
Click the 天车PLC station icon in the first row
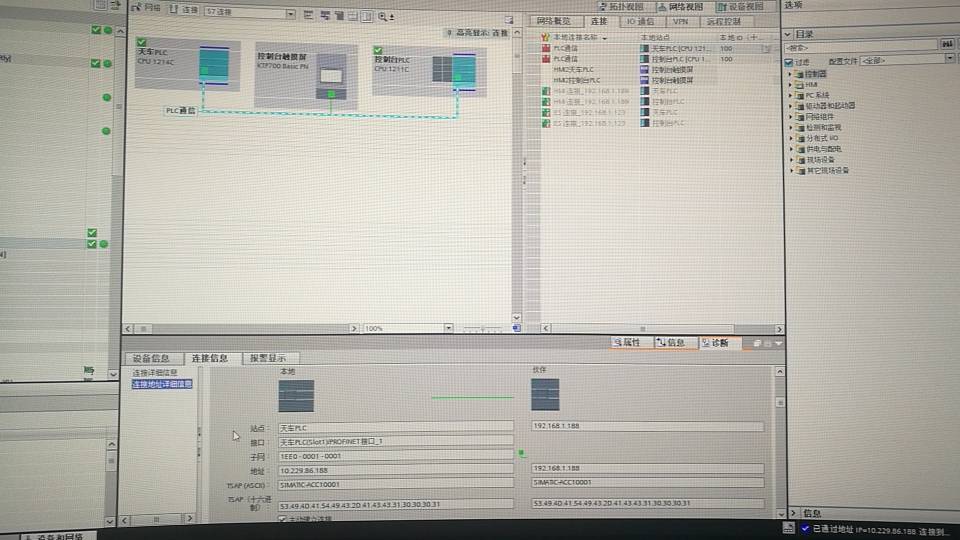(644, 48)
